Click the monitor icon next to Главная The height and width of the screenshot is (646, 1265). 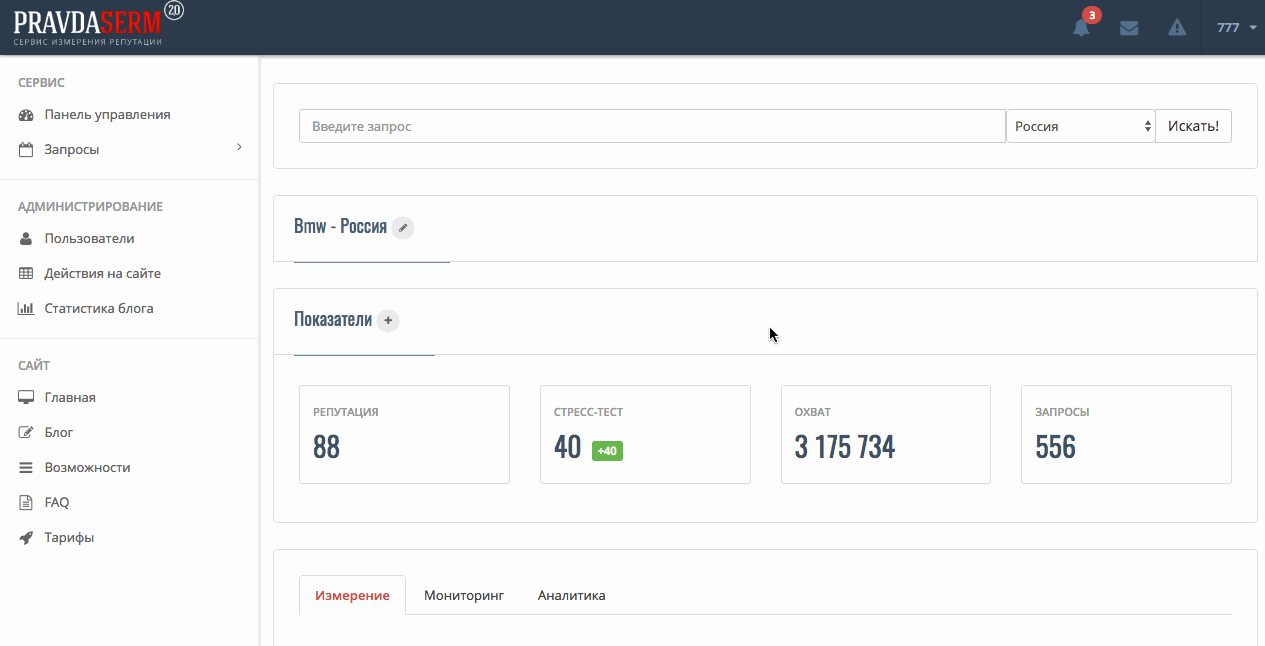(27, 398)
